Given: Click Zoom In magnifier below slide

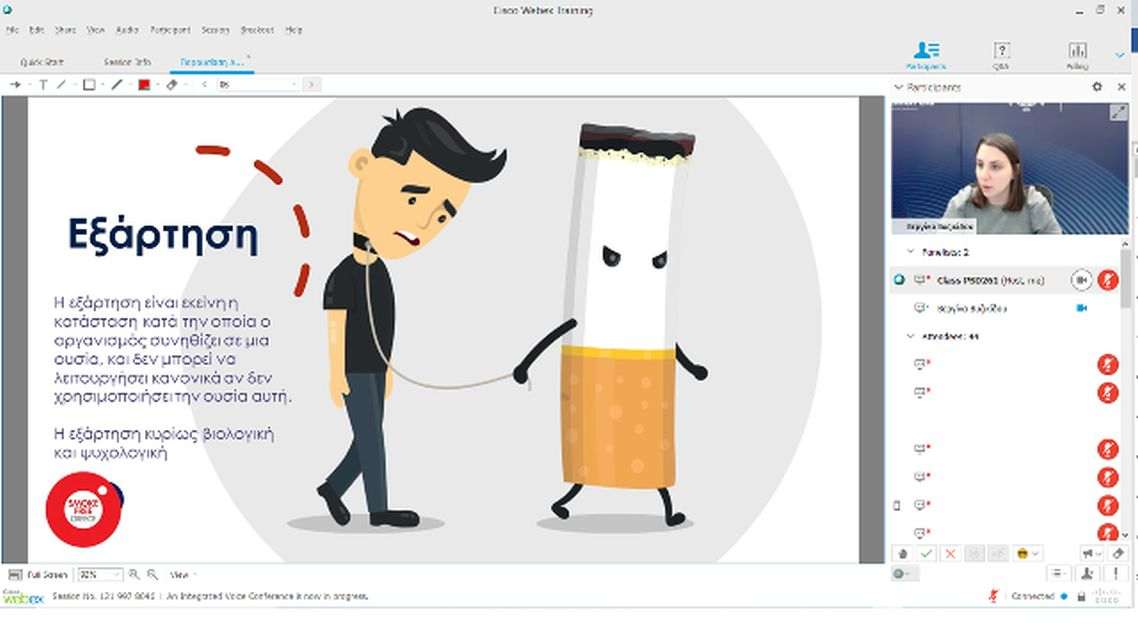Looking at the screenshot, I should (x=134, y=575).
